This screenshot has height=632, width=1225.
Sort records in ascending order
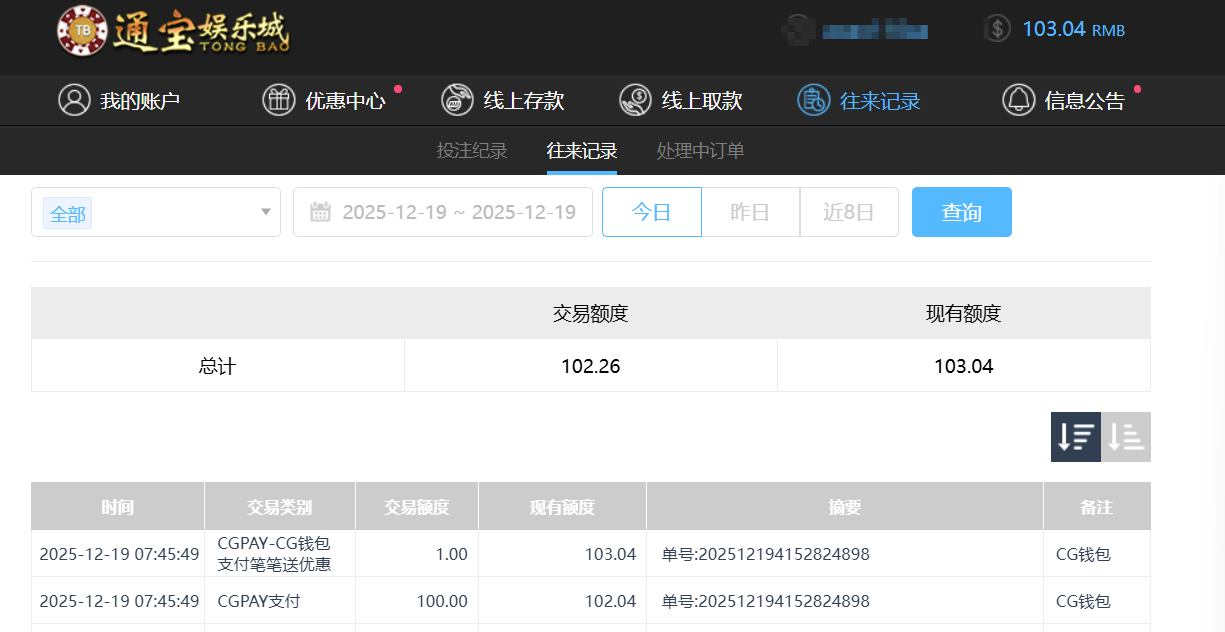coord(1126,437)
